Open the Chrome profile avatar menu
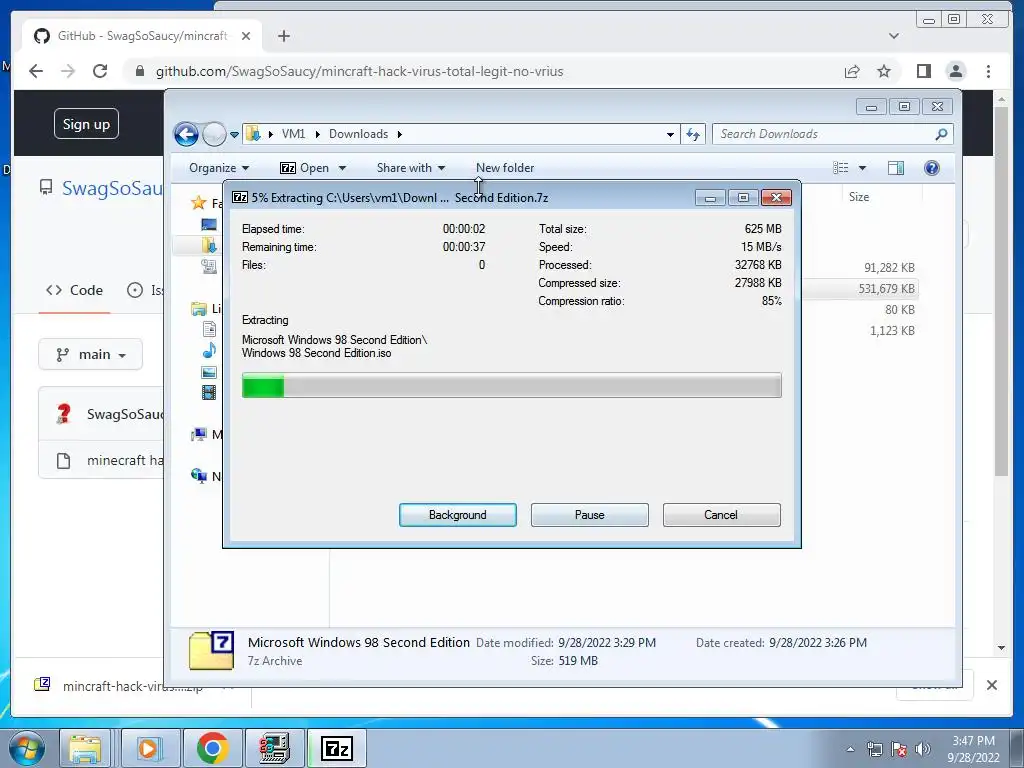Screen dimensions: 1024x768 pyautogui.click(x=956, y=71)
